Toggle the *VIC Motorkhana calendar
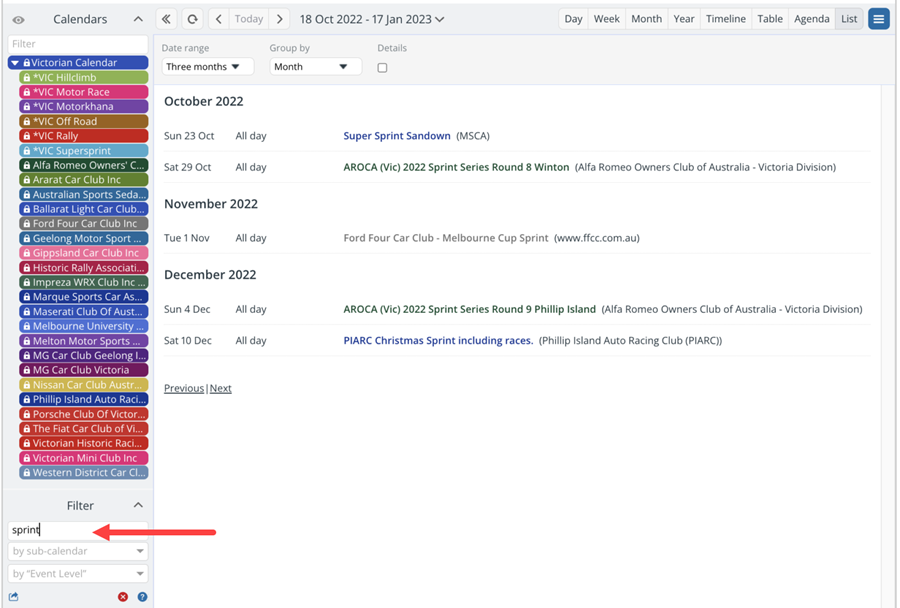Image resolution: width=900 pixels, height=608 pixels. [x=84, y=106]
